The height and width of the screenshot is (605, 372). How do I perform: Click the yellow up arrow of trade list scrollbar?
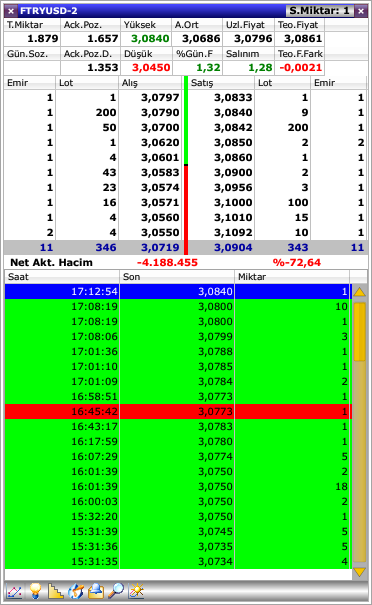[360, 292]
